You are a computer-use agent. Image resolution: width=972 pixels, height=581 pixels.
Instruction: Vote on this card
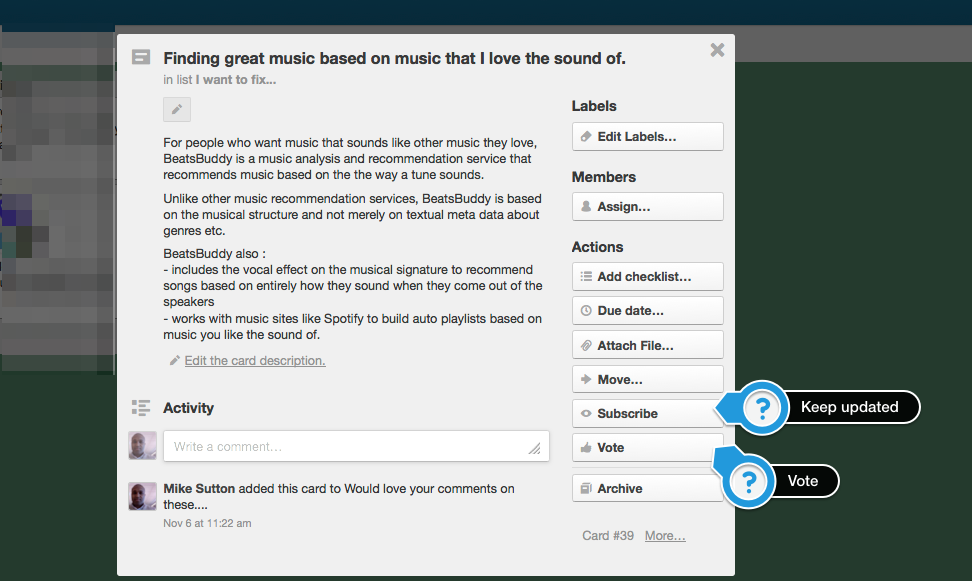click(647, 448)
